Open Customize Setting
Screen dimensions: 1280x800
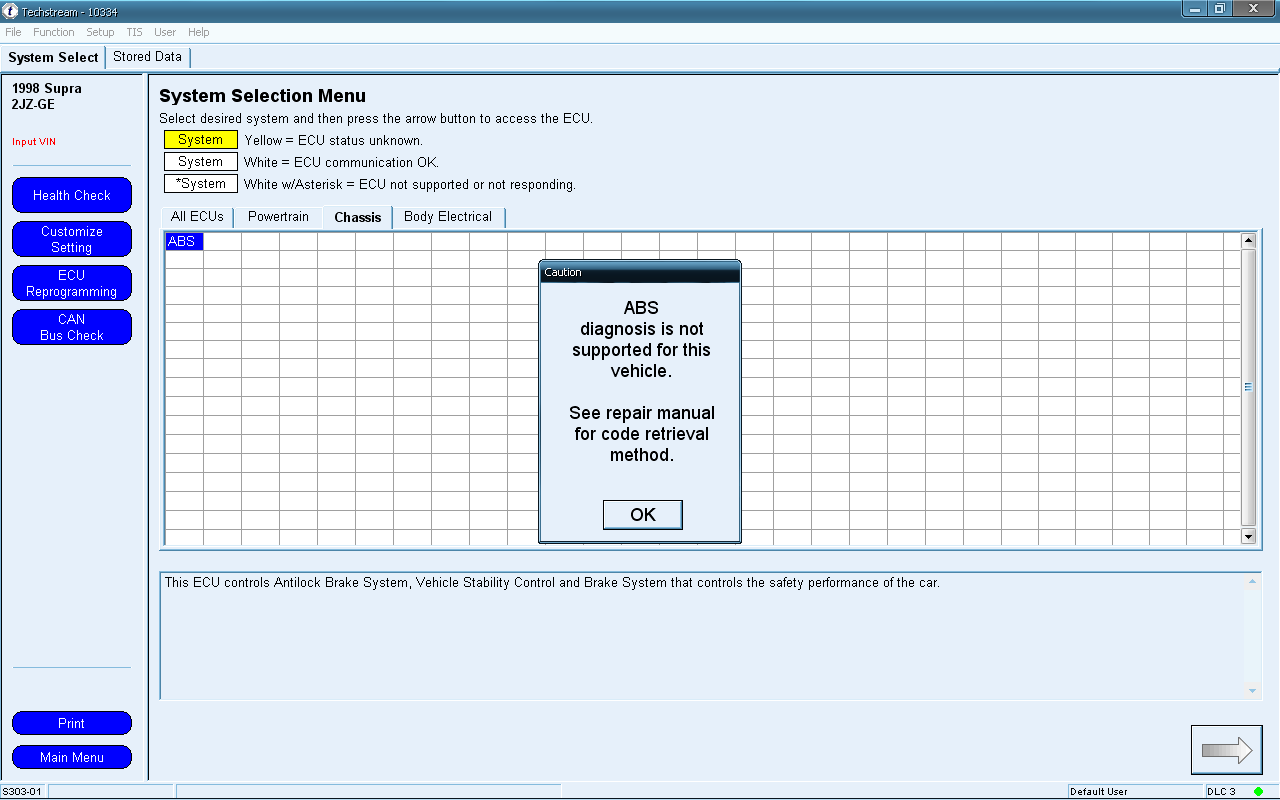pos(72,239)
